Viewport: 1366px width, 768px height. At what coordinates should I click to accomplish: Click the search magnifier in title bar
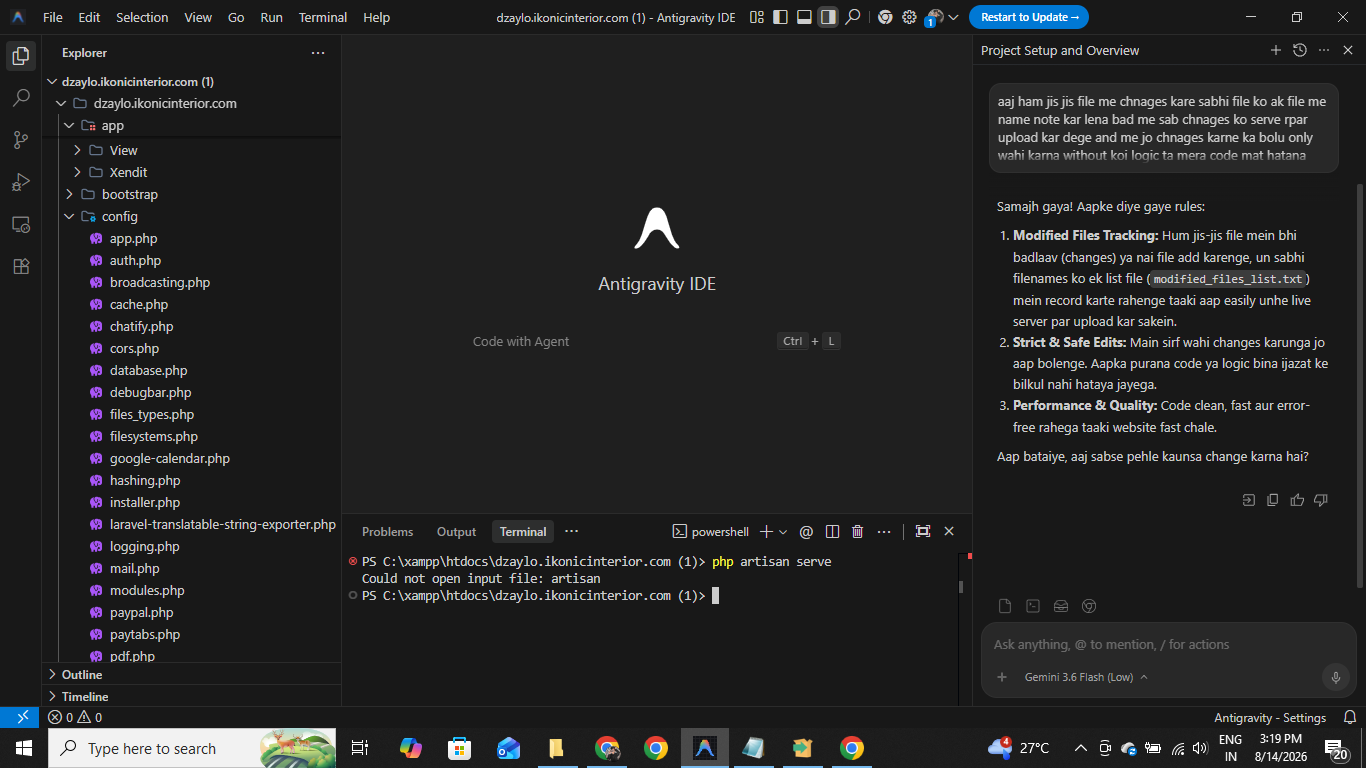tap(852, 17)
